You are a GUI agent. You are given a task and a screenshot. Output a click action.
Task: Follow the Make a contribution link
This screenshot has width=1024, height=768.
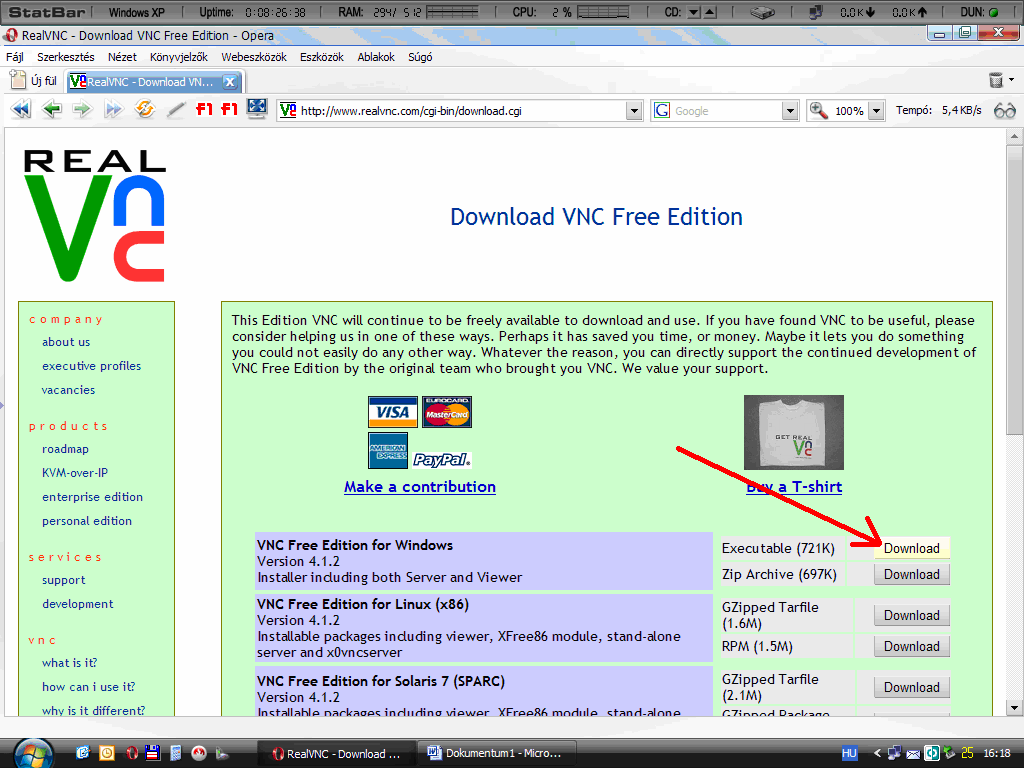[420, 487]
